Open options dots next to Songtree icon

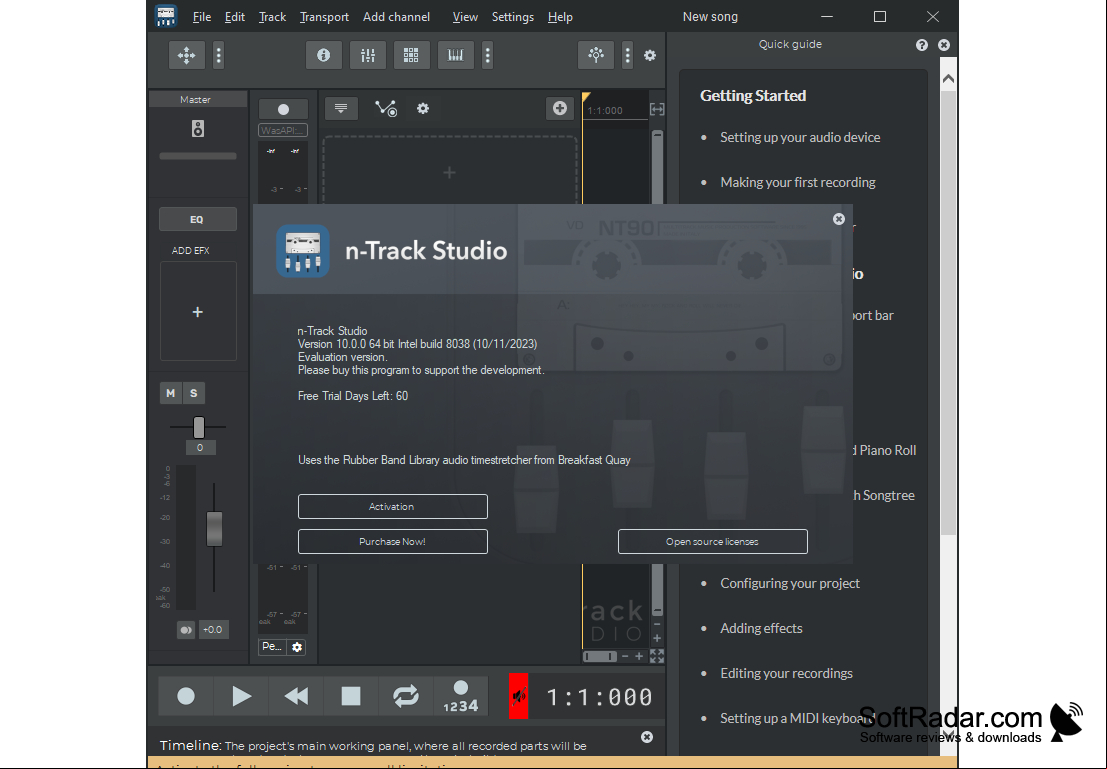coord(627,55)
